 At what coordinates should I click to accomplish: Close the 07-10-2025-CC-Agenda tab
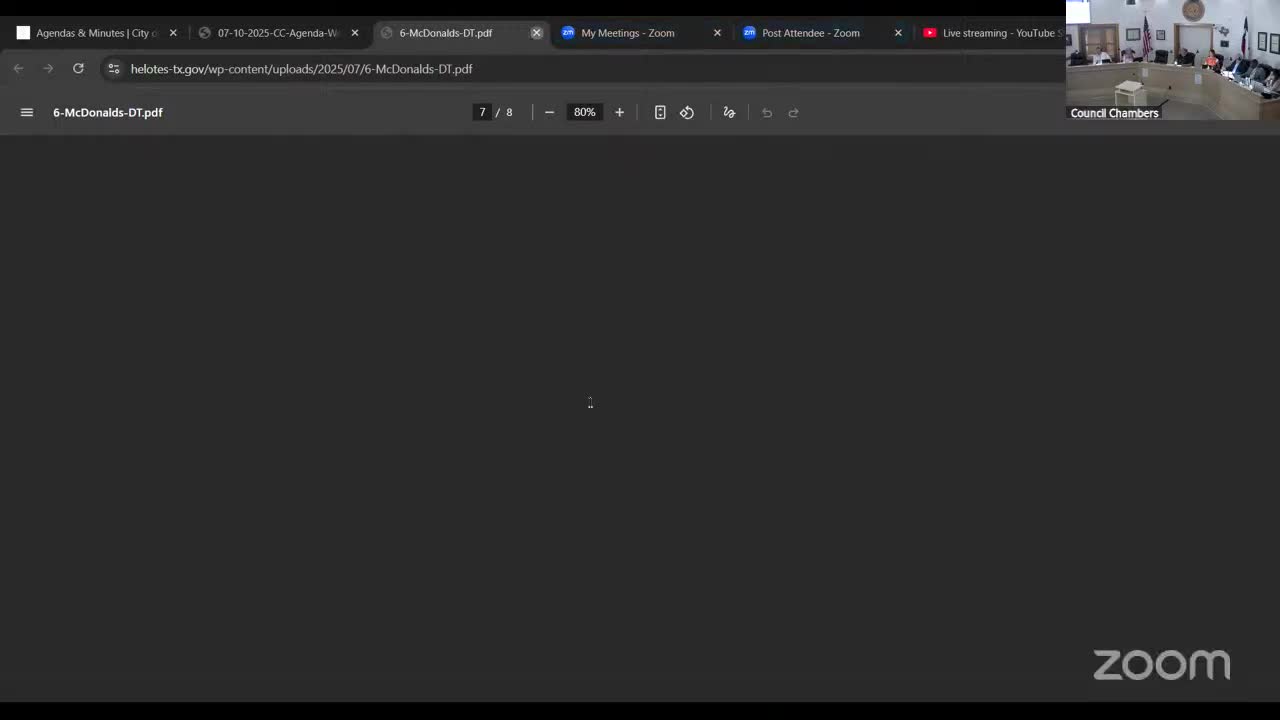pyautogui.click(x=355, y=33)
